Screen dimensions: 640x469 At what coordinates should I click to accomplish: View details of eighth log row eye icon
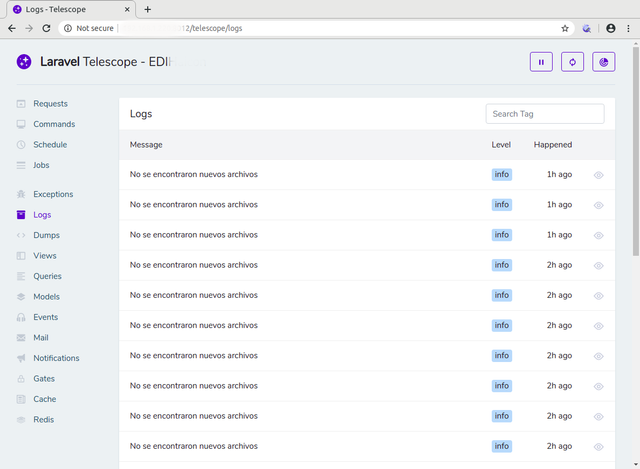598,387
